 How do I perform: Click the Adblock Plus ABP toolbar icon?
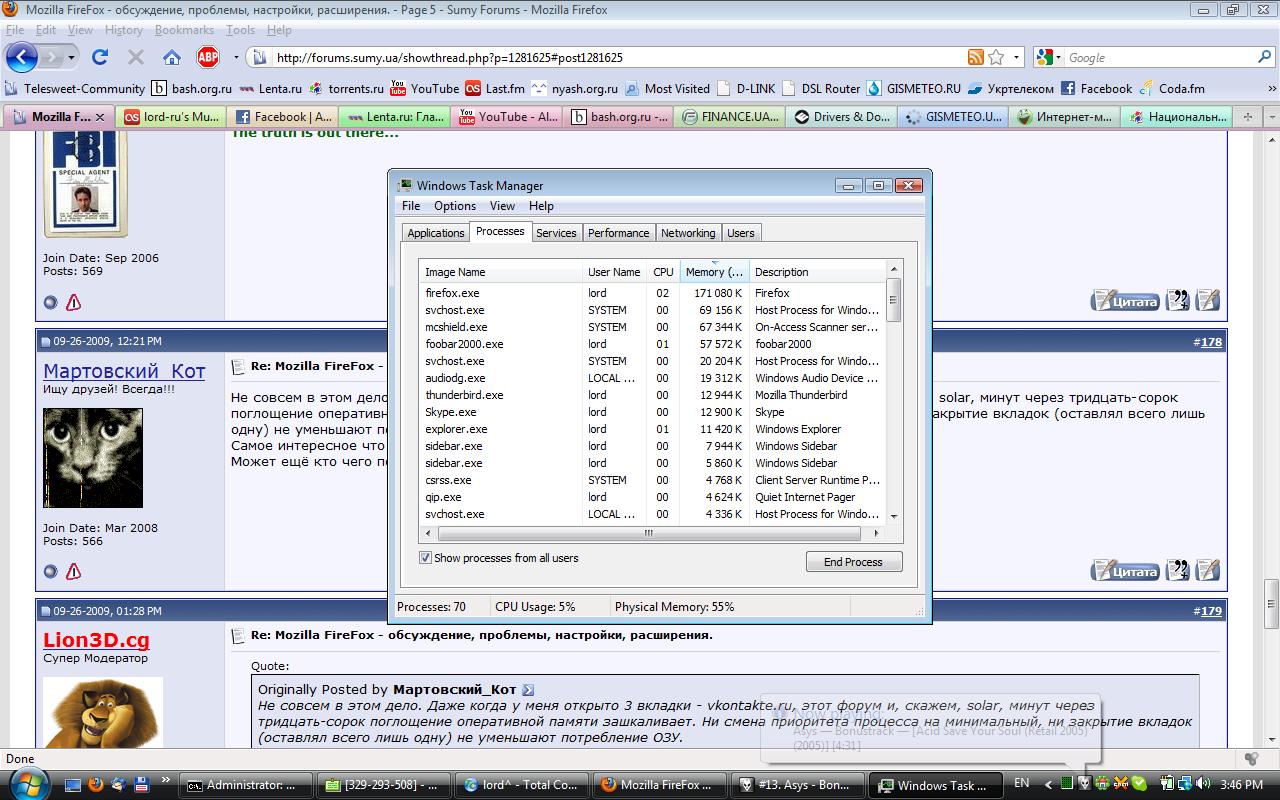click(207, 57)
